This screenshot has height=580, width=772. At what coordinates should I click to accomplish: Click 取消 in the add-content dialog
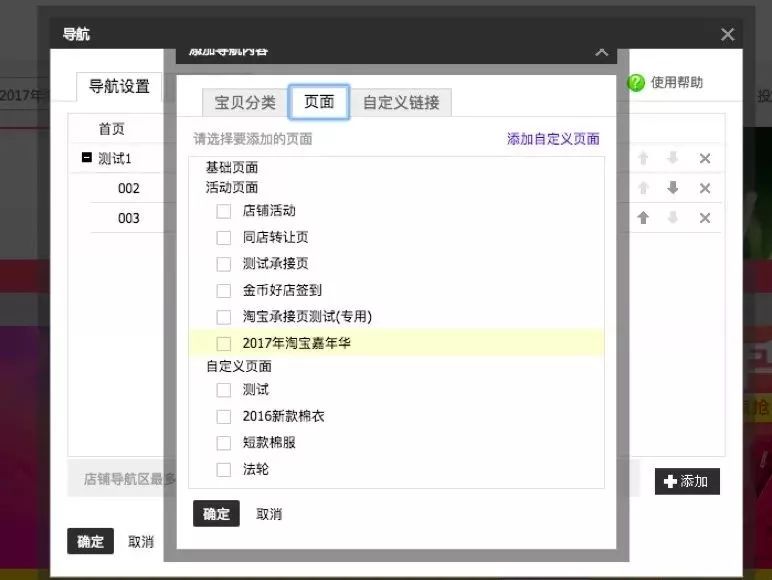coord(269,514)
